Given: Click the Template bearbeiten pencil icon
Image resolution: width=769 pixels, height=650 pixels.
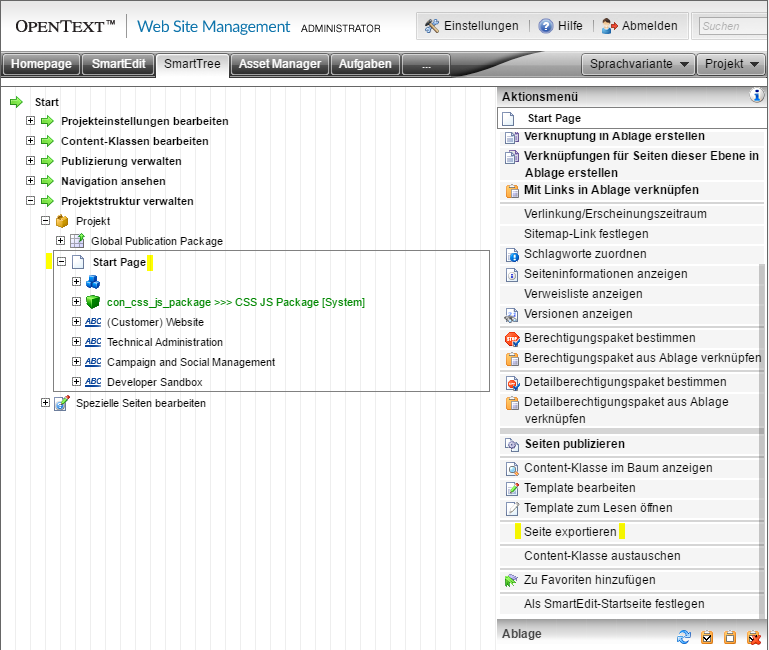Looking at the screenshot, I should [x=512, y=489].
